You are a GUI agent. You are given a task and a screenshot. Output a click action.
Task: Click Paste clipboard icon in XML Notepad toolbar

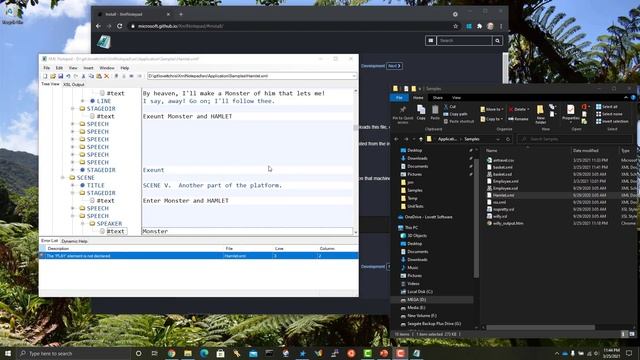pos(99,76)
